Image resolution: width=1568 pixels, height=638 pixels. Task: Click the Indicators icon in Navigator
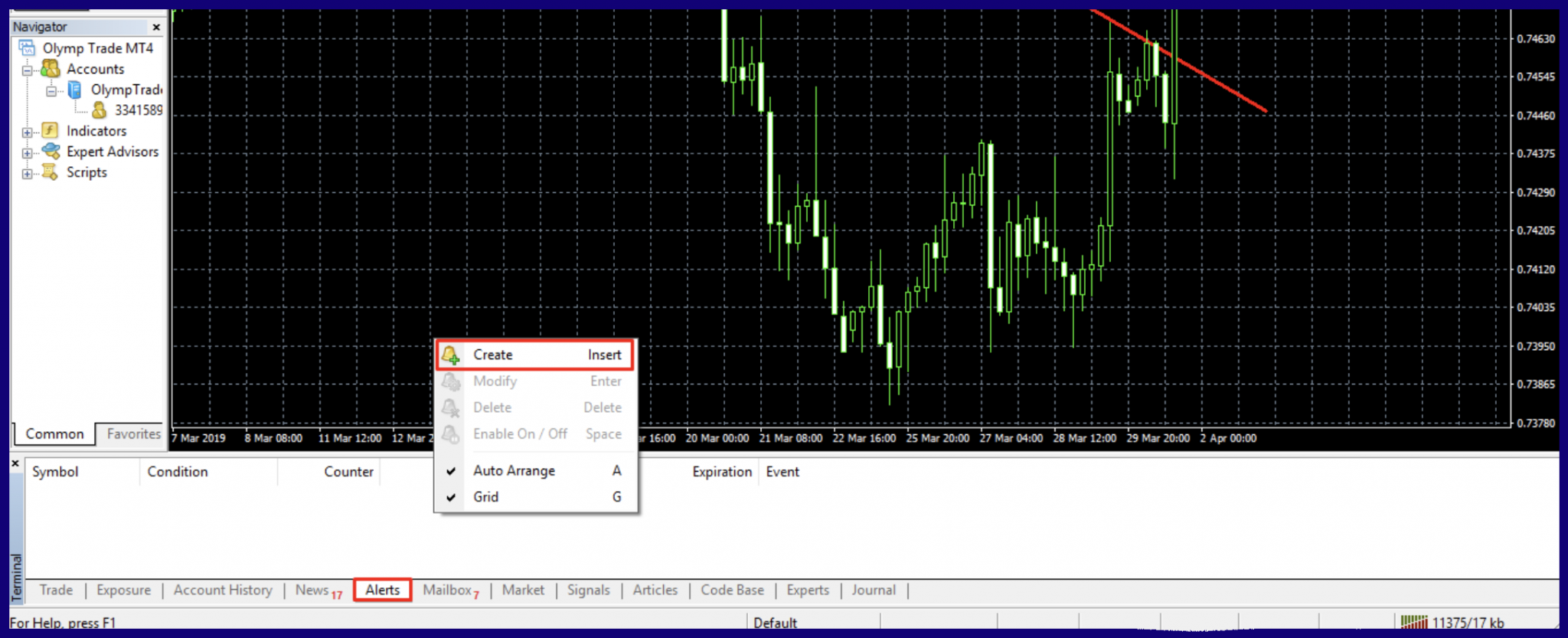(x=50, y=131)
